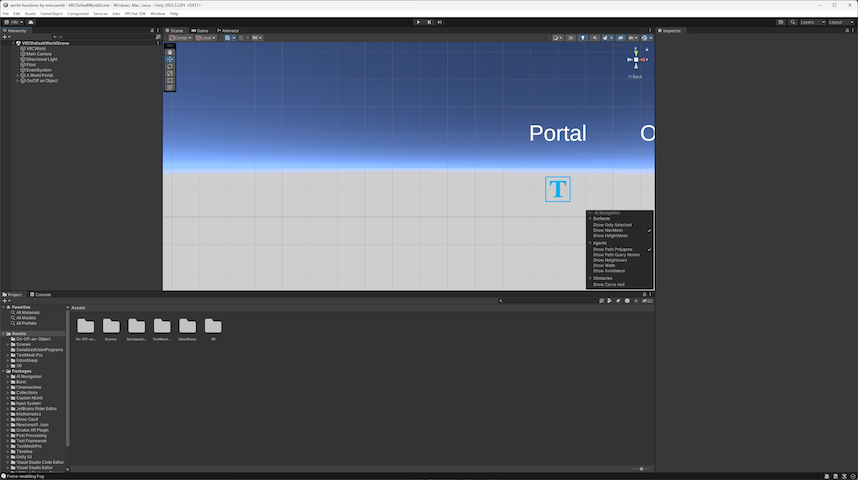858x480 pixels.
Task: Toggle the 2D view mode button
Action: [572, 38]
